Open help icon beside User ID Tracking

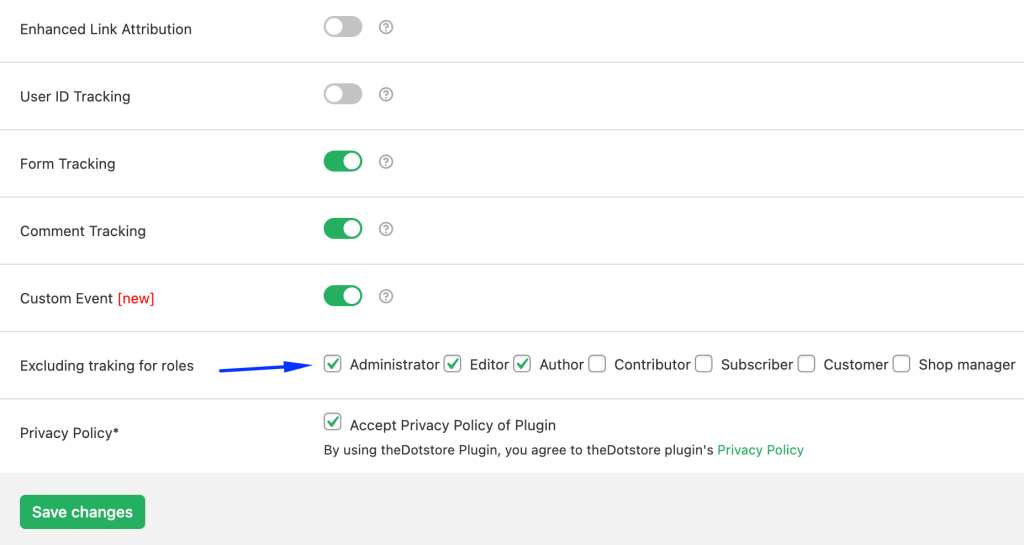(386, 95)
